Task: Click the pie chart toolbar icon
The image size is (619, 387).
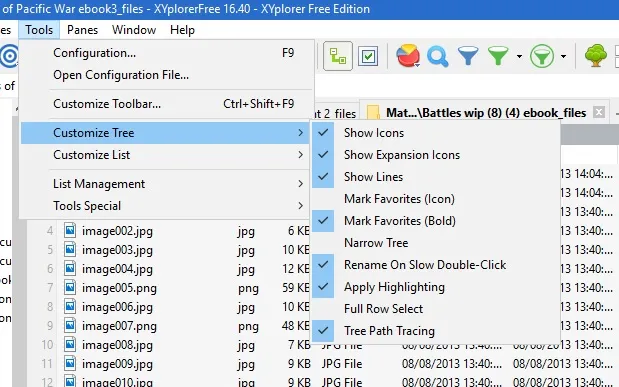Action: tap(408, 56)
